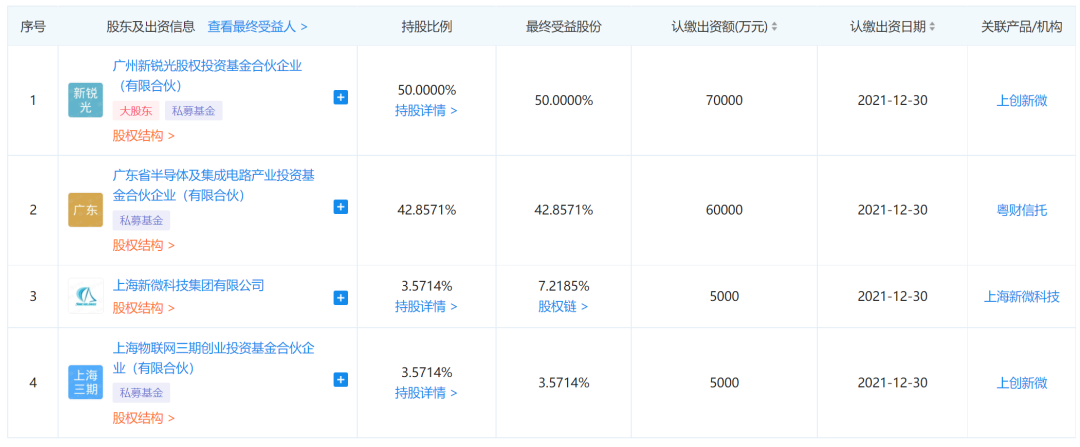Select the 7.2185% final benefit value

pyautogui.click(x=563, y=285)
